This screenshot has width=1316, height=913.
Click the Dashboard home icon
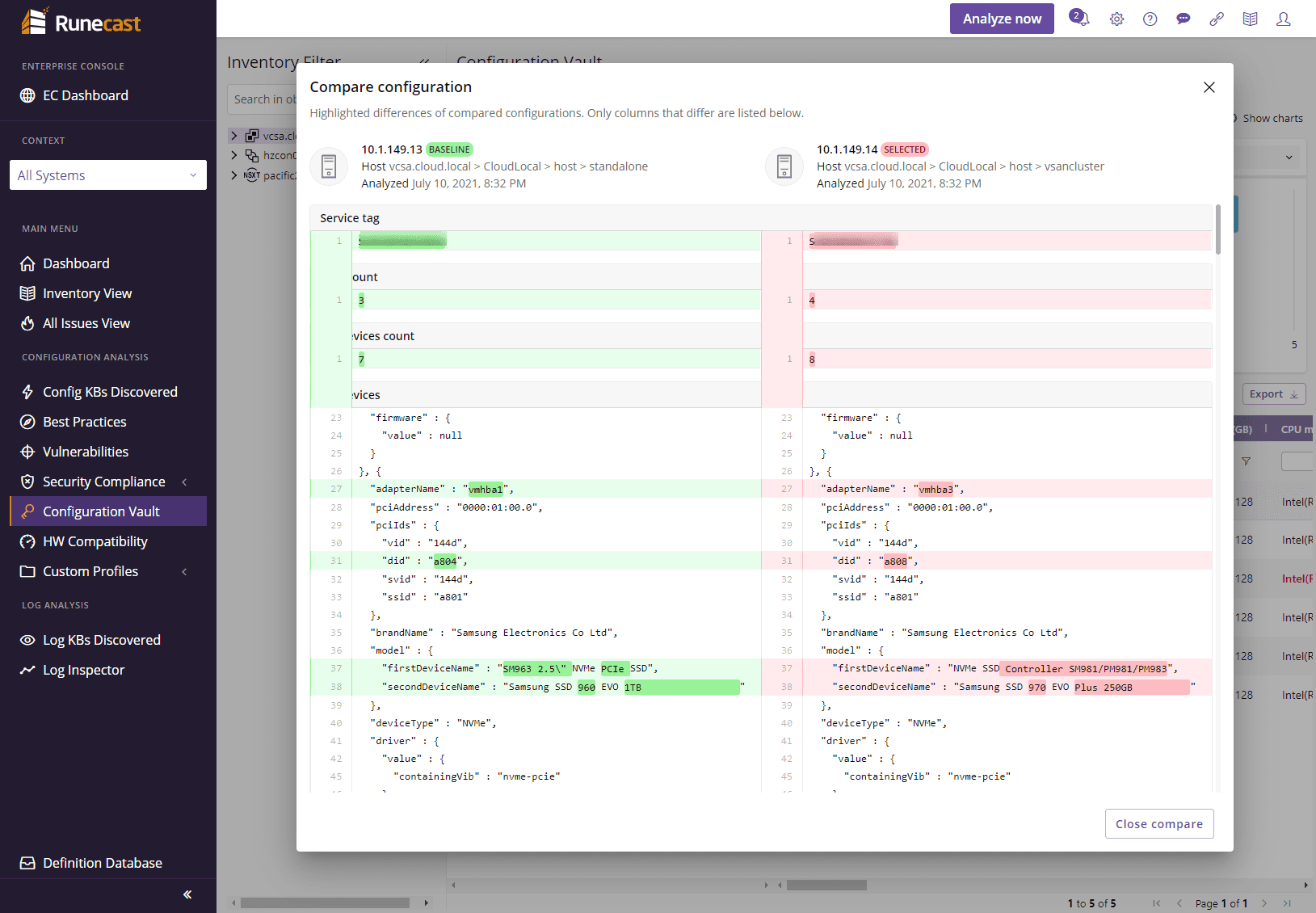27,263
